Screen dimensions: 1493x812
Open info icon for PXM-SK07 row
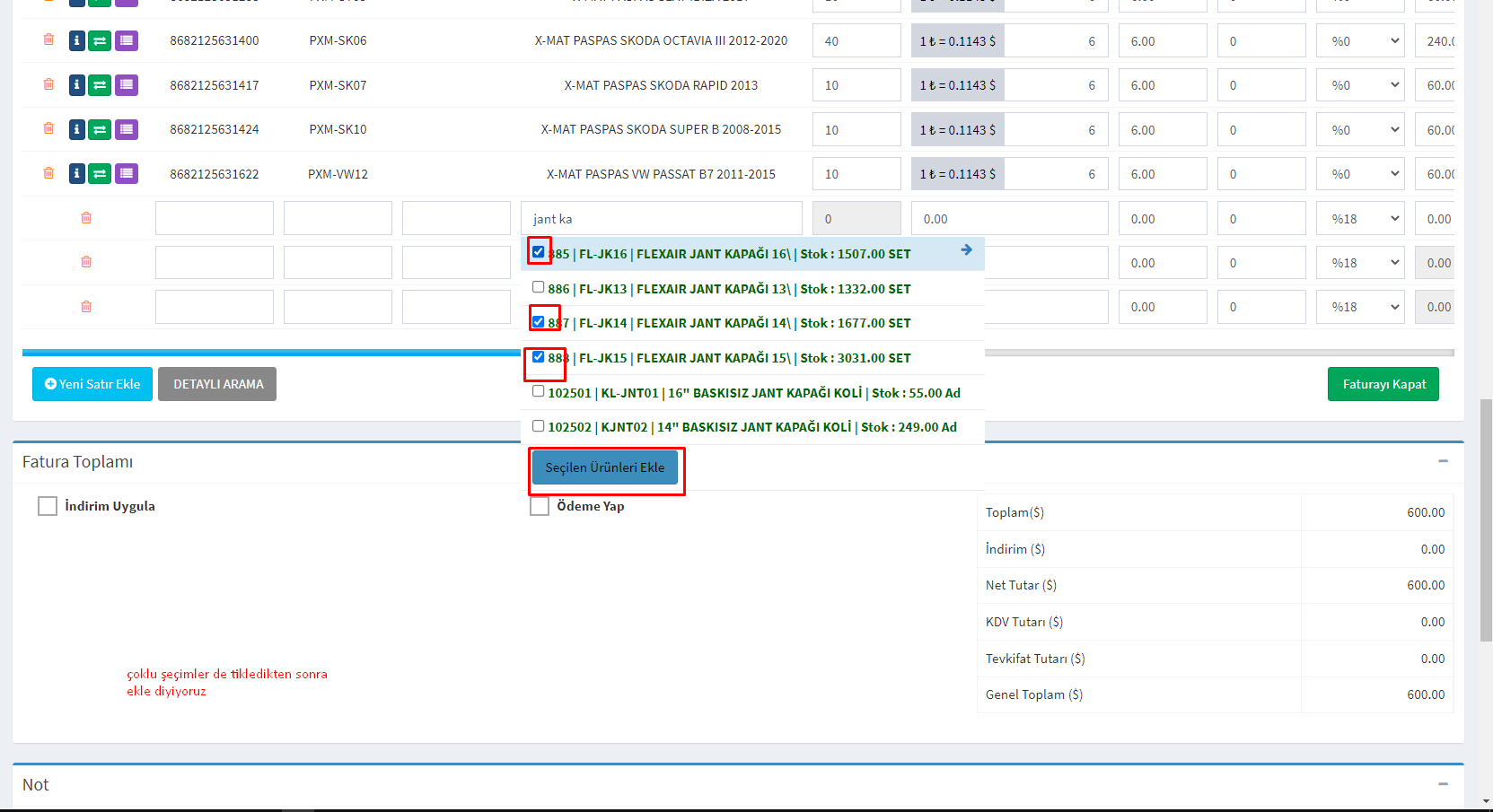click(77, 85)
